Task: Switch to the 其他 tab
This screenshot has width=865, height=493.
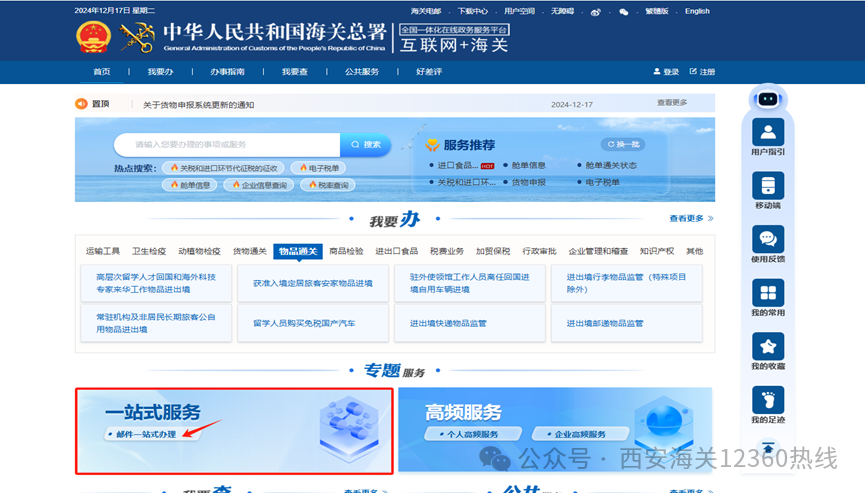Action: (695, 251)
